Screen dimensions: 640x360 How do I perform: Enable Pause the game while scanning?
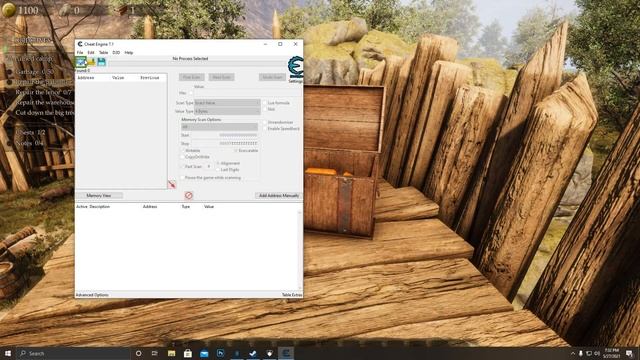coord(182,178)
